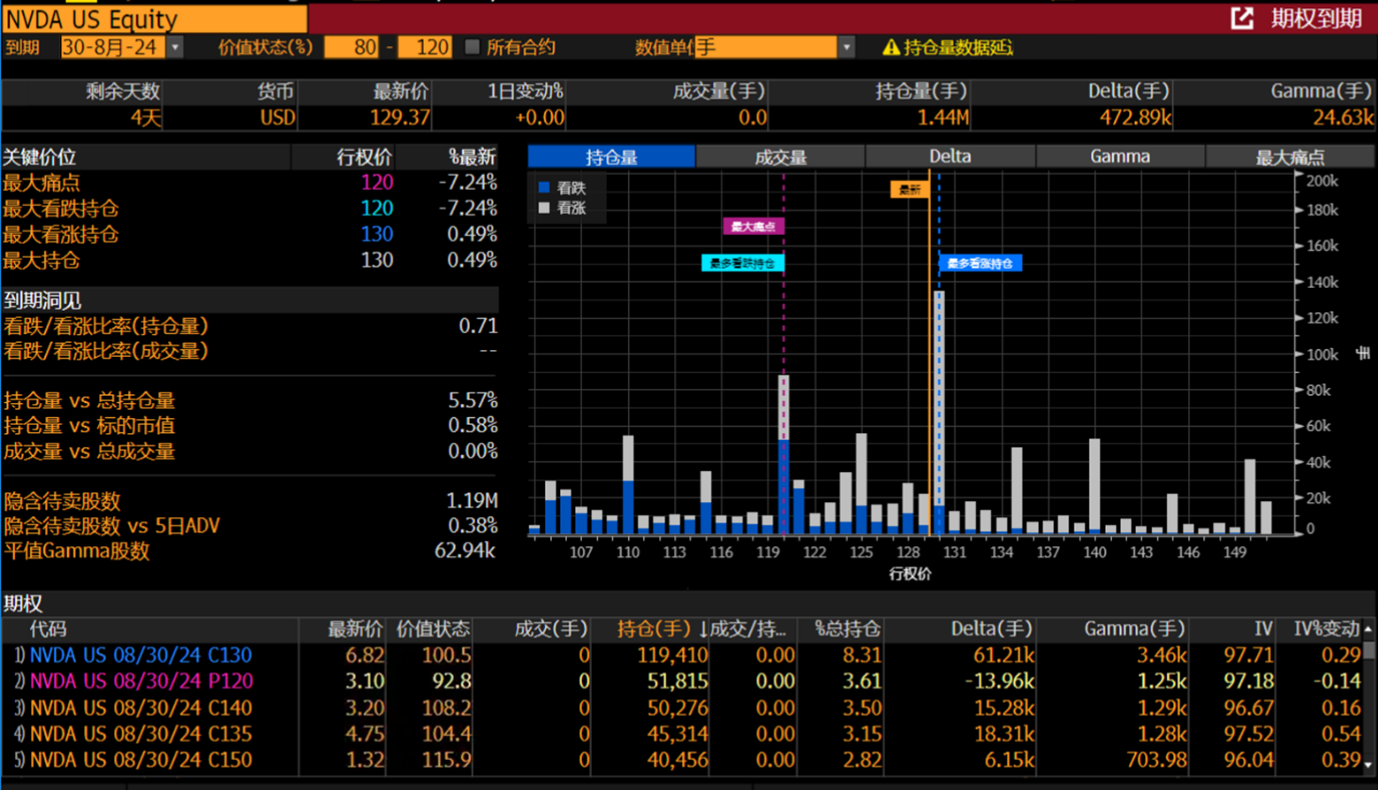The image size is (1378, 790).
Task: Click the table scroll-up arrow
Action: click(x=1368, y=629)
